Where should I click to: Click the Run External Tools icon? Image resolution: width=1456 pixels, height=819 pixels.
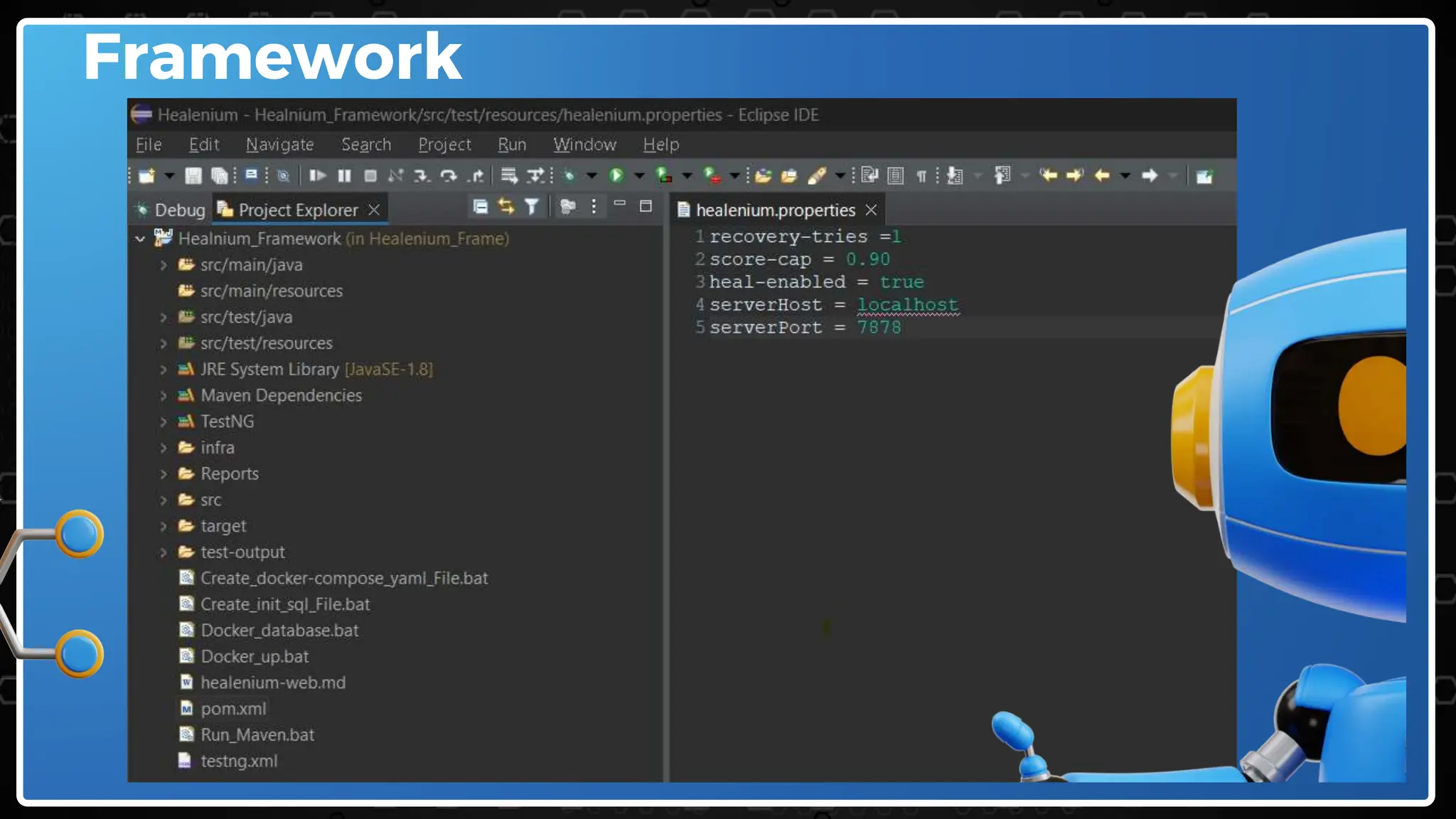[x=712, y=176]
